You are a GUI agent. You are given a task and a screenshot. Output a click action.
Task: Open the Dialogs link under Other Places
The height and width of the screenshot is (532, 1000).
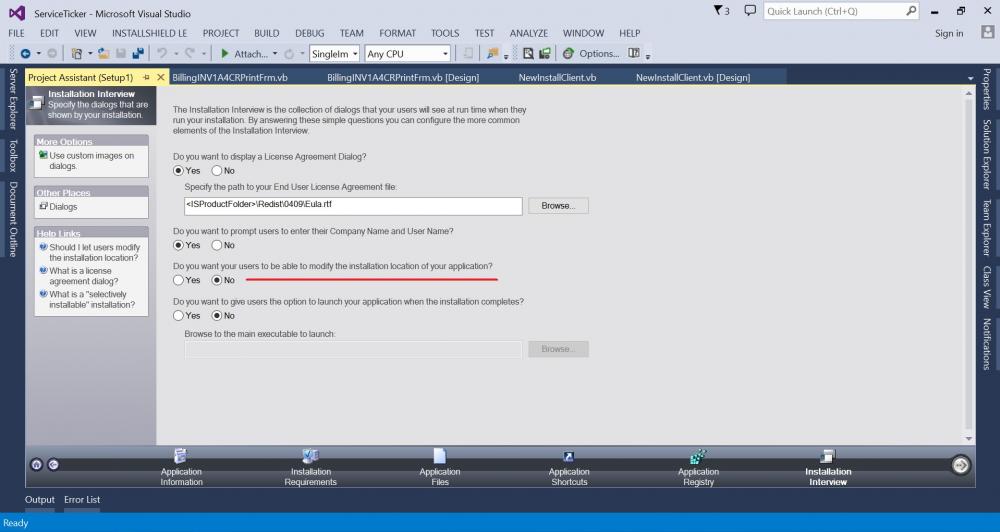[x=63, y=207]
